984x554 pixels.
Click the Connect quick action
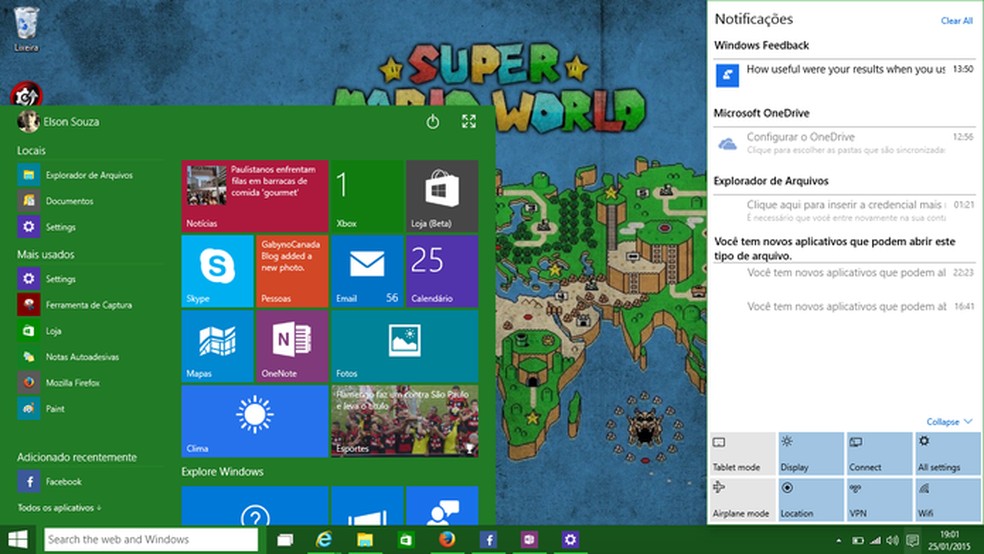click(x=879, y=453)
